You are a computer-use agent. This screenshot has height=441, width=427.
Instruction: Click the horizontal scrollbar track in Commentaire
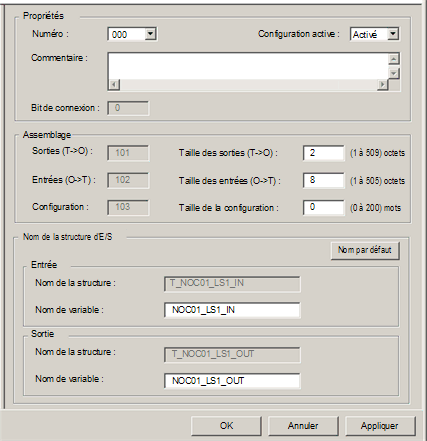tap(248, 85)
